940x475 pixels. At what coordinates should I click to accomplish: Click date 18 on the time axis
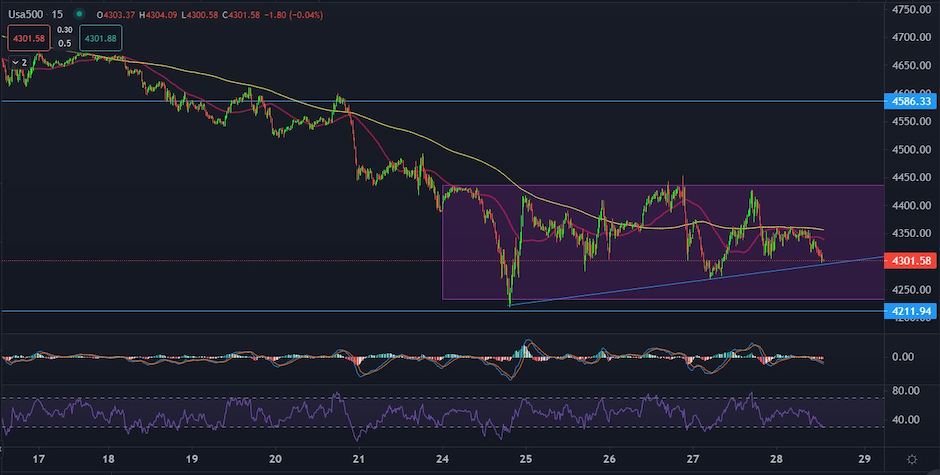(x=109, y=459)
